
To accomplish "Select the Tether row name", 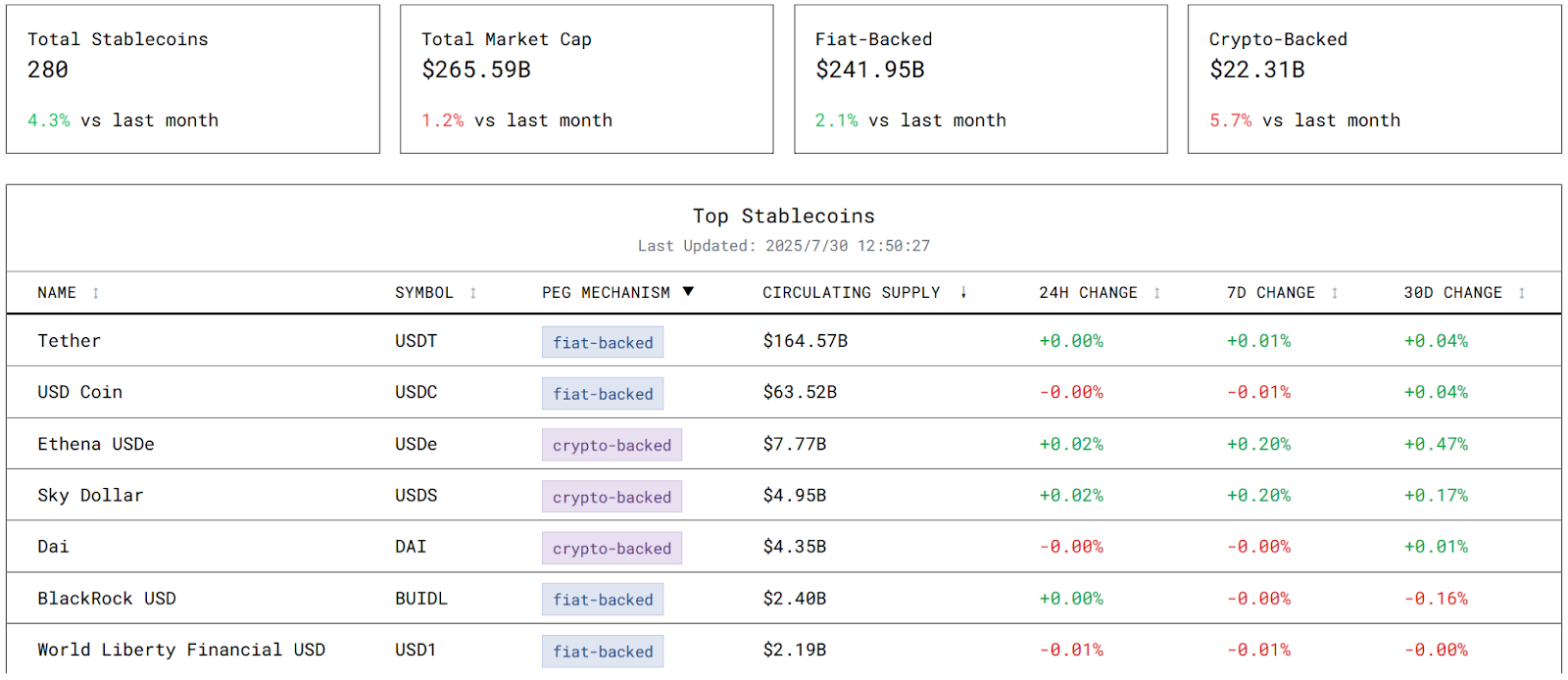I will coord(70,341).
